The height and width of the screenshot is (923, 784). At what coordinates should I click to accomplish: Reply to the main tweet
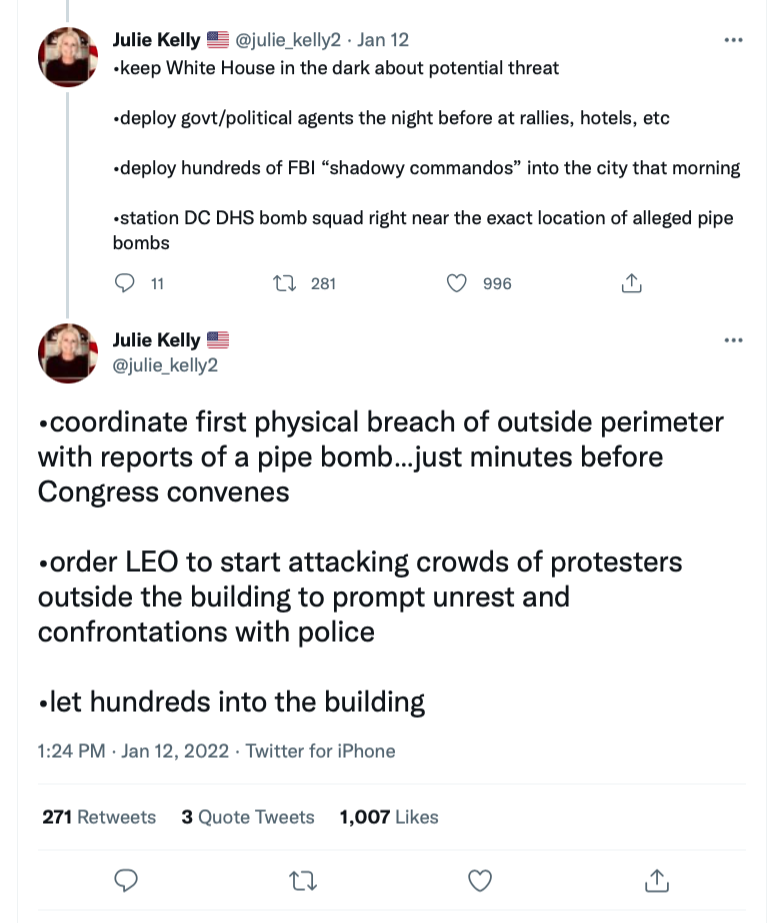click(x=126, y=880)
